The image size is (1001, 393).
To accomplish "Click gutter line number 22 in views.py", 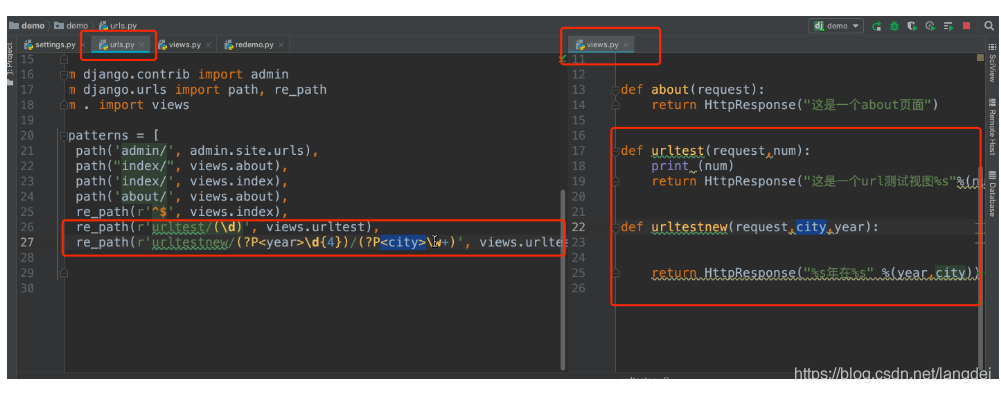I will pyautogui.click(x=578, y=227).
